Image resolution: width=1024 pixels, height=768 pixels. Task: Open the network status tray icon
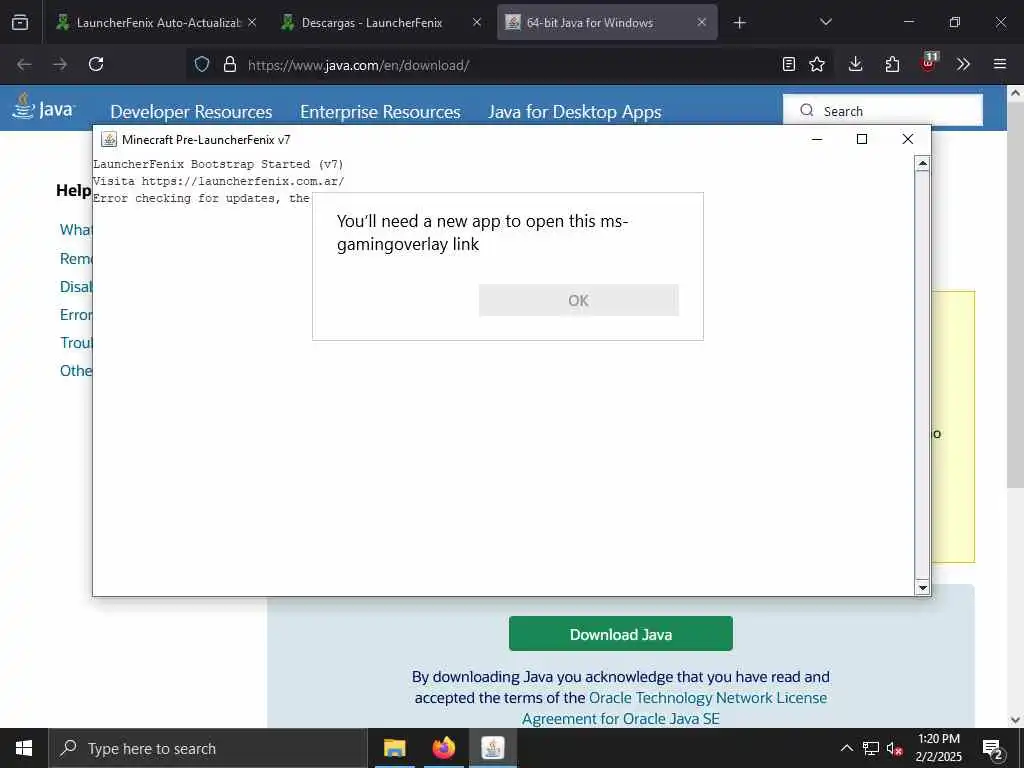coord(871,748)
